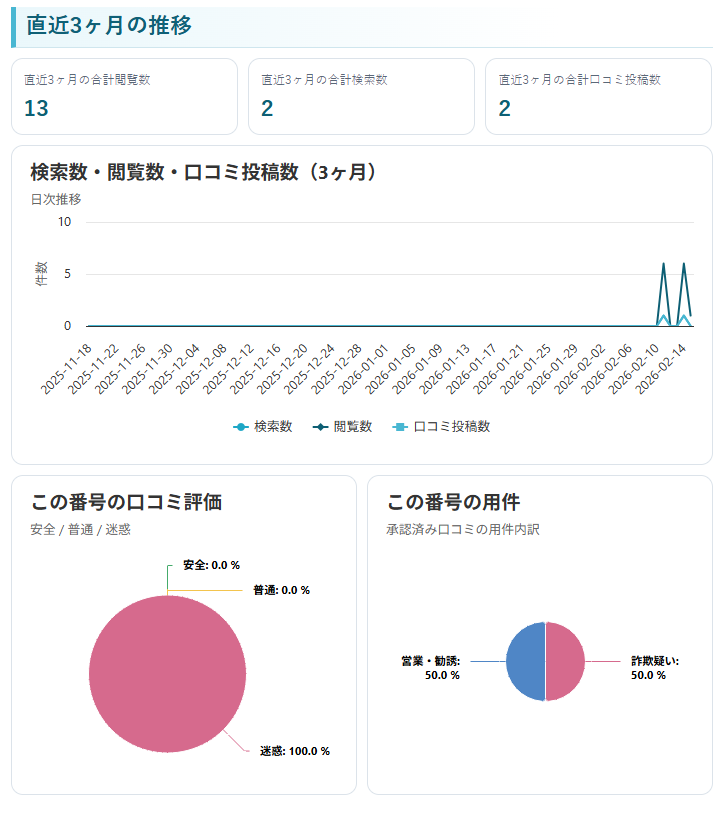This screenshot has height=813, width=724.
Task: Click the 普通: 0.0 % pie label
Action: pyautogui.click(x=281, y=590)
